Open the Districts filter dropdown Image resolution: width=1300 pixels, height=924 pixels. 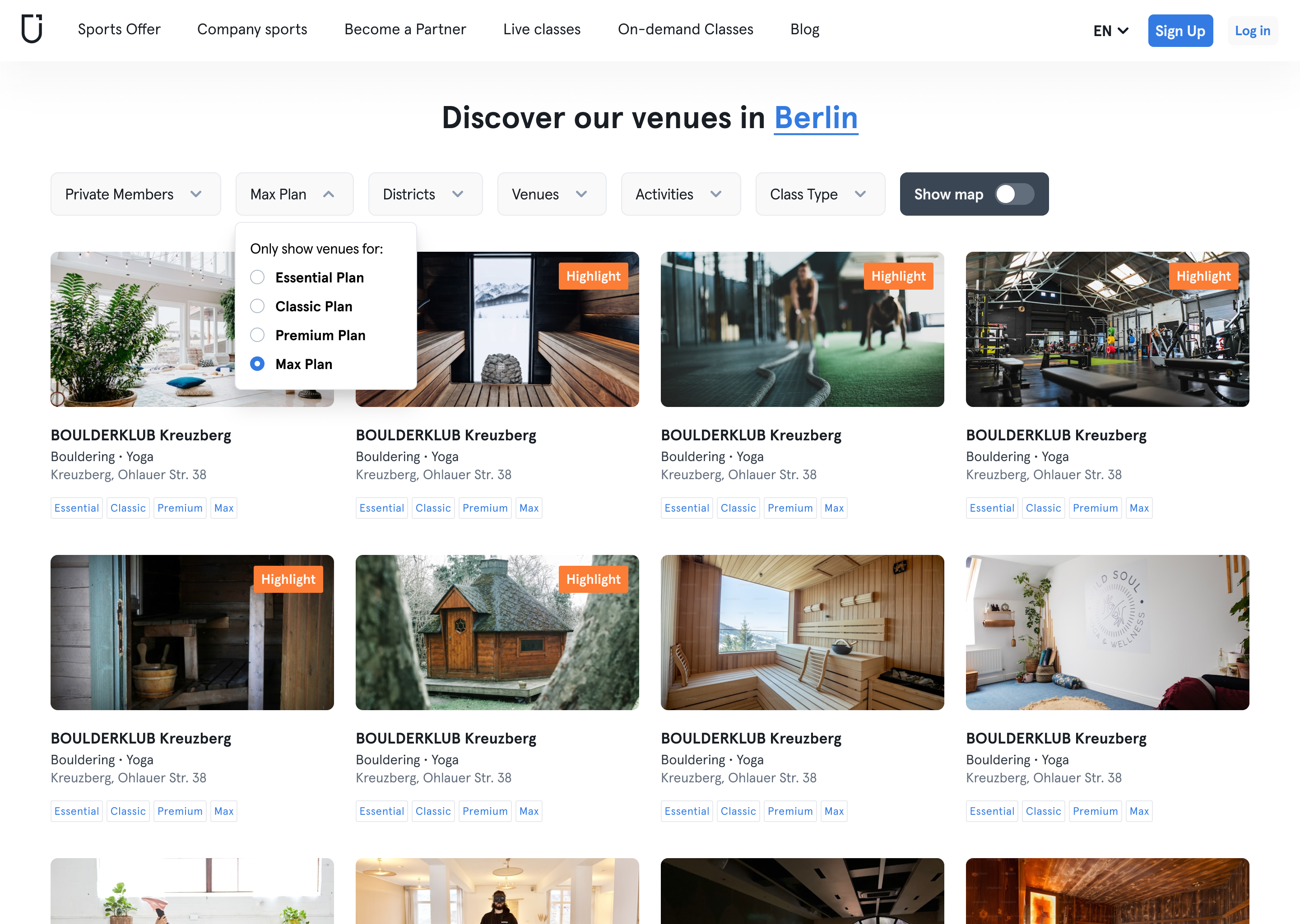[x=425, y=194]
